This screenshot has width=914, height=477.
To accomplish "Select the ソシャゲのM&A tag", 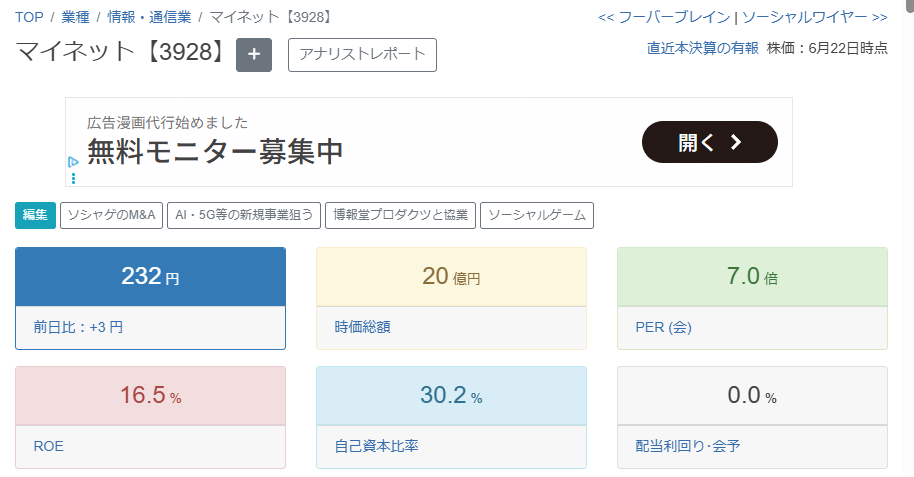I will [111, 215].
